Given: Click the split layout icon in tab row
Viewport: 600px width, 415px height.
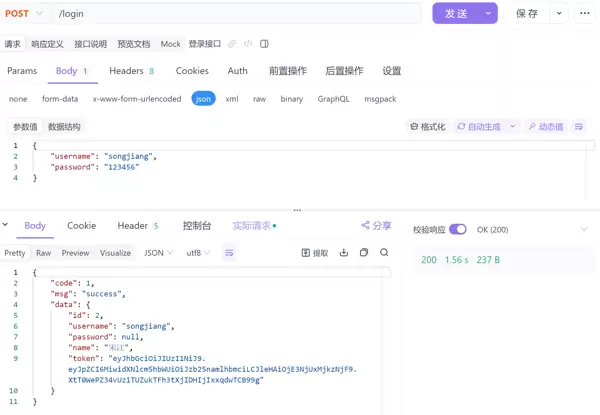Looking at the screenshot, I should pos(264,44).
